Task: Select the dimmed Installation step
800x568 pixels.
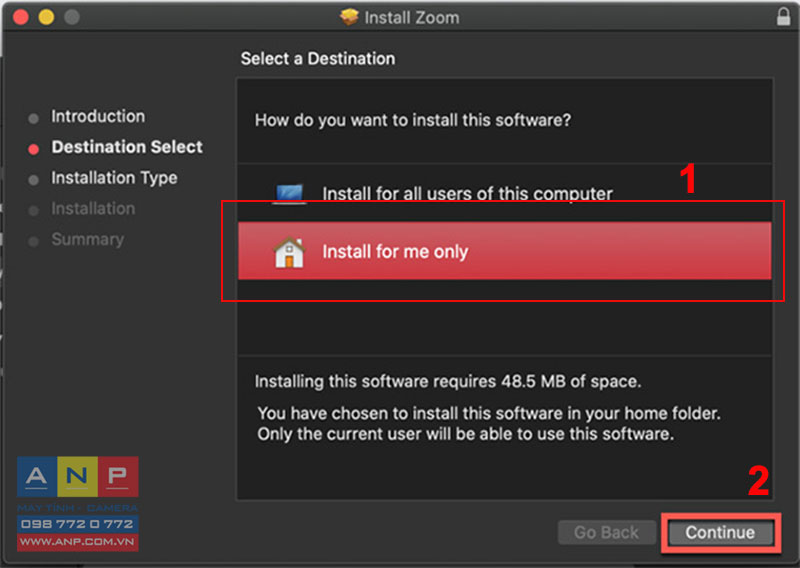Action: tap(93, 209)
